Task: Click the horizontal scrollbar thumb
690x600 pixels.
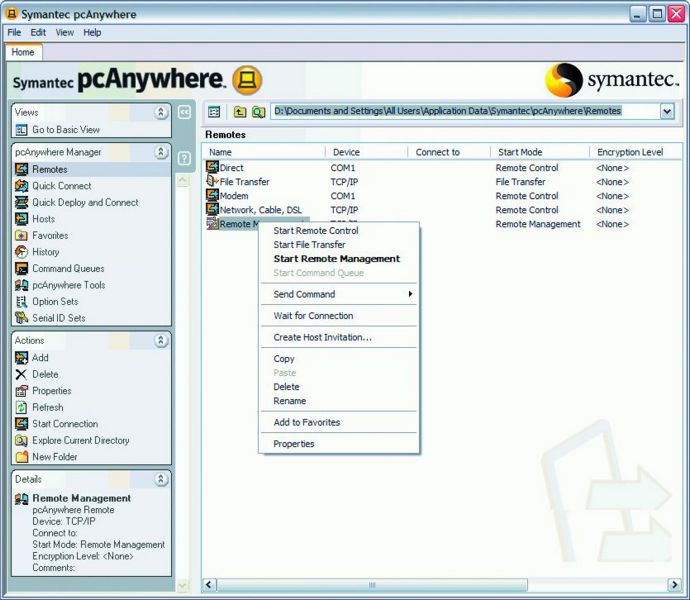Action: tap(372, 585)
